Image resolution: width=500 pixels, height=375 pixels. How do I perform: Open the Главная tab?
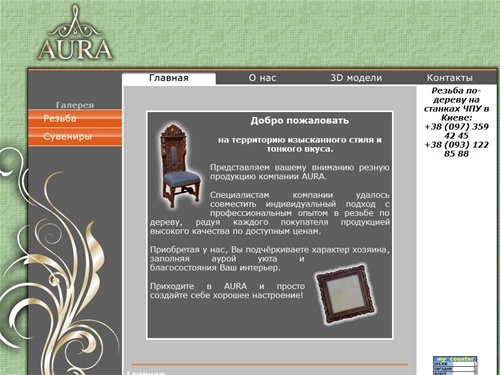(169, 78)
